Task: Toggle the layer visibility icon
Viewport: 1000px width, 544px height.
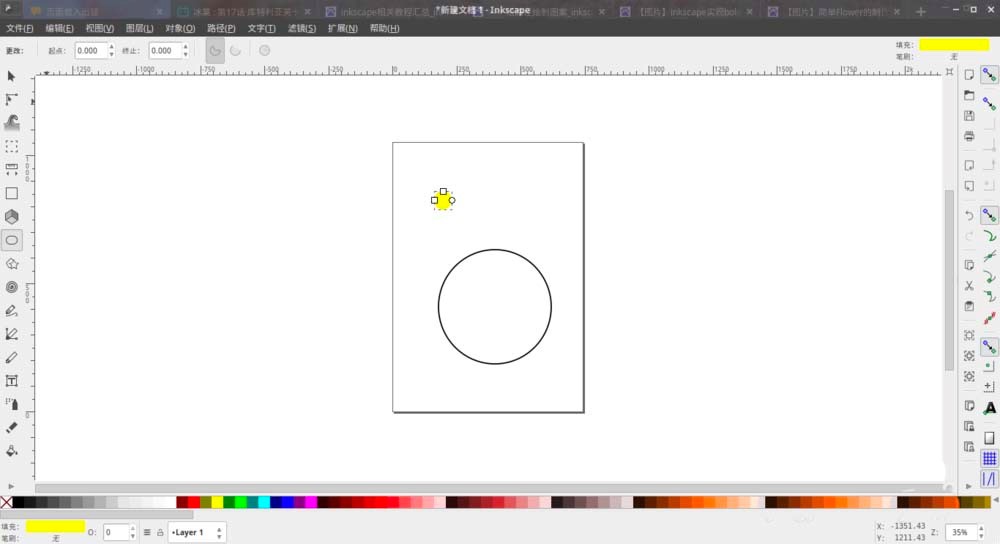Action: 147,533
